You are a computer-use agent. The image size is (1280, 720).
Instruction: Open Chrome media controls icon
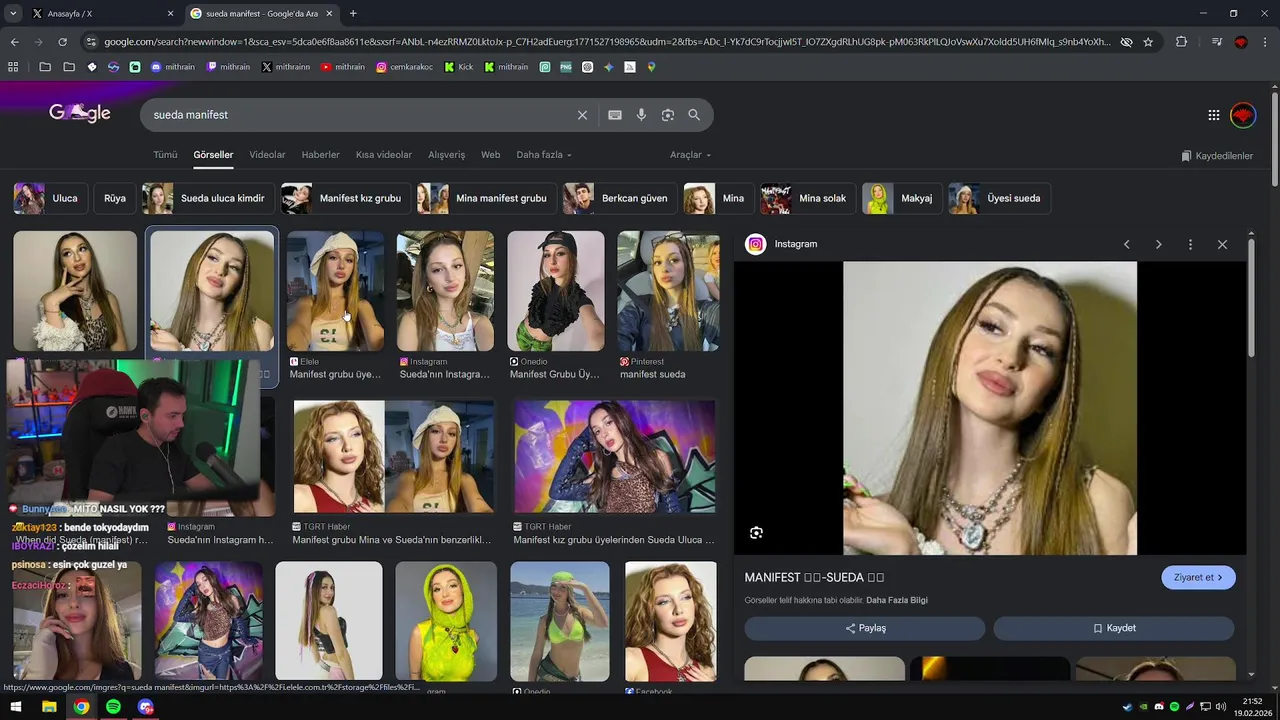coord(1217,42)
